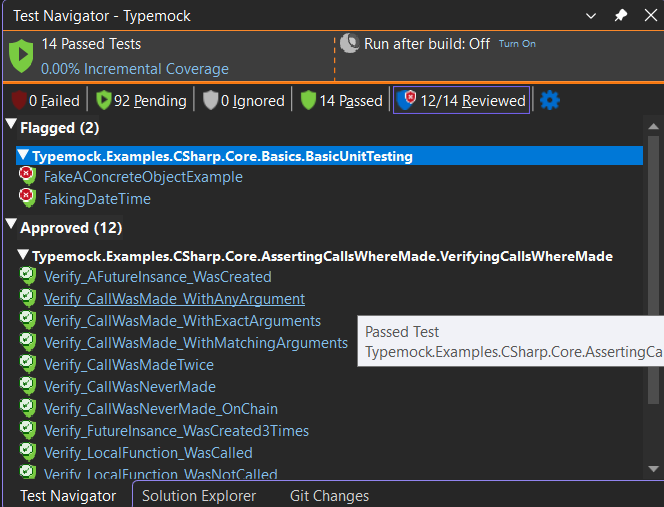Image resolution: width=664 pixels, height=507 pixels.
Task: Open Verify_CallWasMade_WithMatchingArguments test
Action: pyautogui.click(x=196, y=343)
